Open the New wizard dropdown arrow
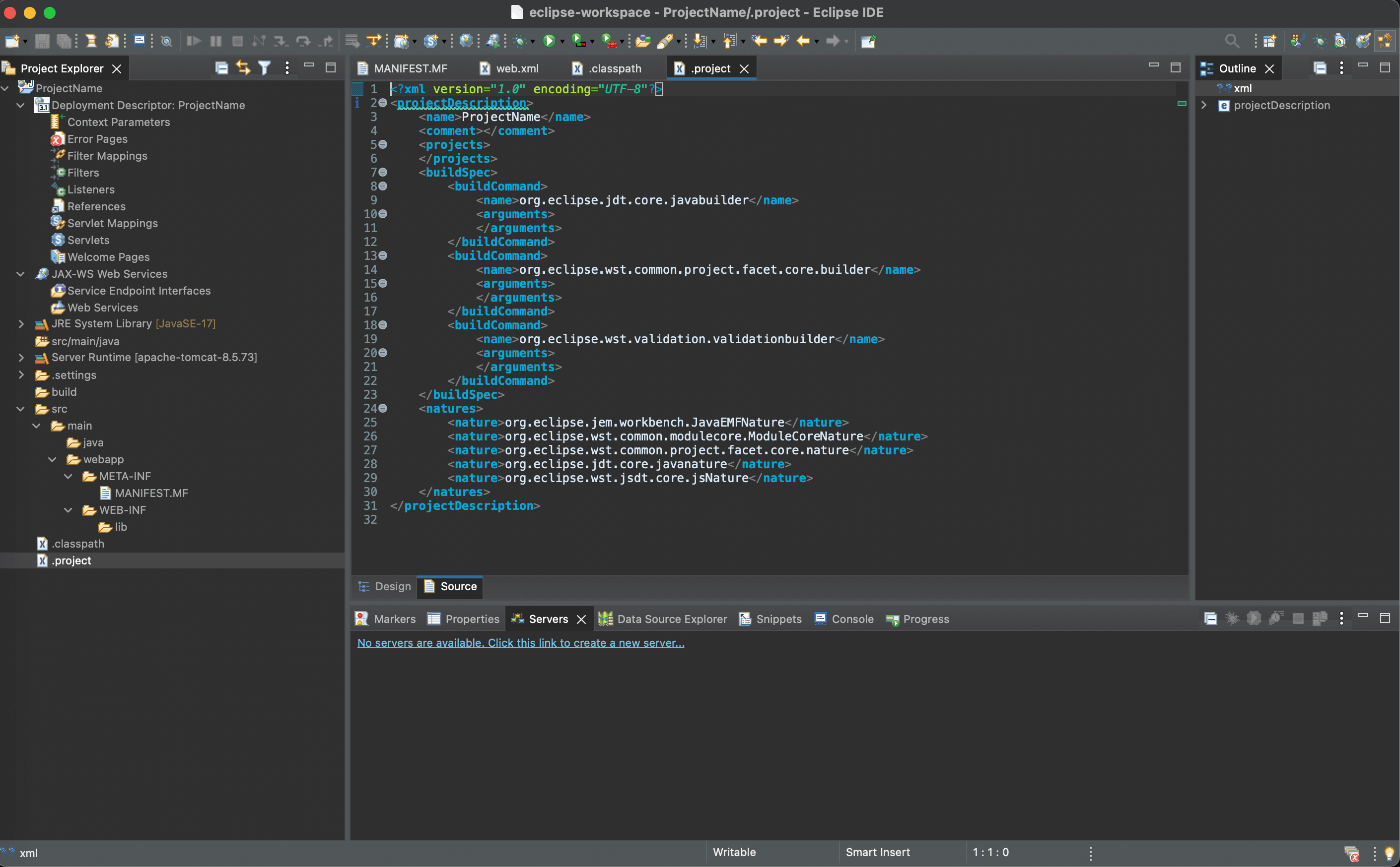 [25, 42]
